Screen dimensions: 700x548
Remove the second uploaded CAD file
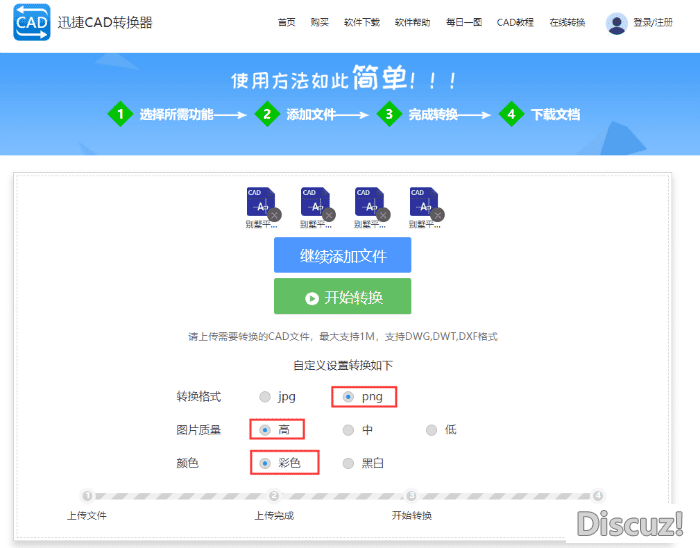(x=328, y=214)
